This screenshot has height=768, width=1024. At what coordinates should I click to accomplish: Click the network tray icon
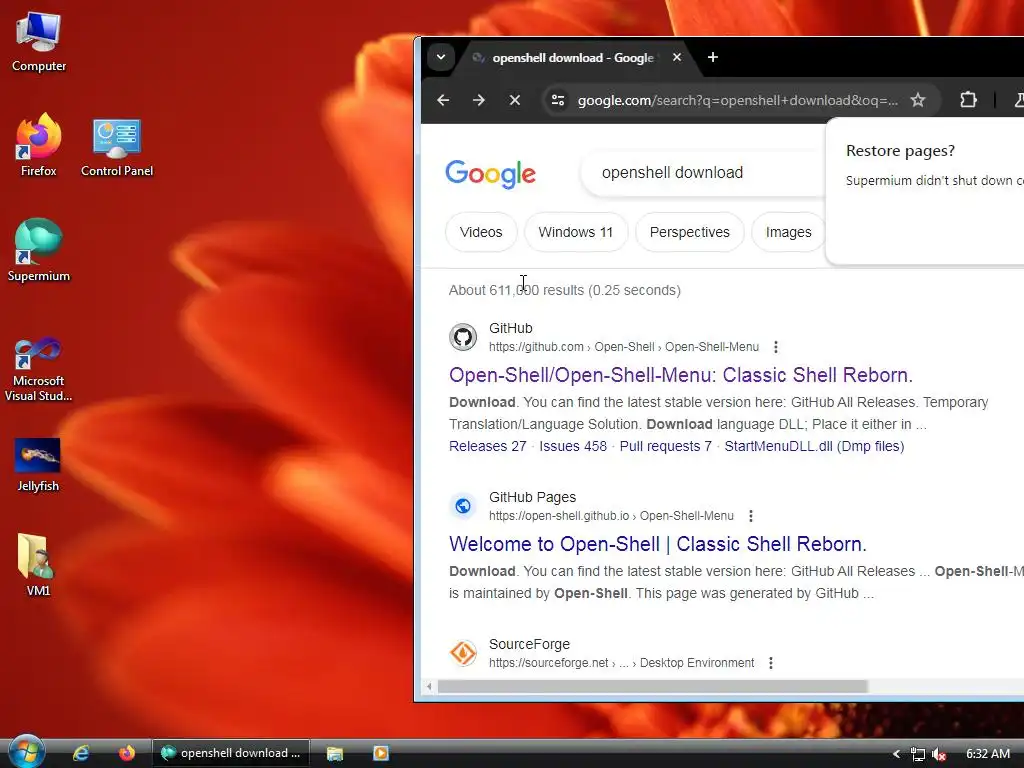pos(918,754)
